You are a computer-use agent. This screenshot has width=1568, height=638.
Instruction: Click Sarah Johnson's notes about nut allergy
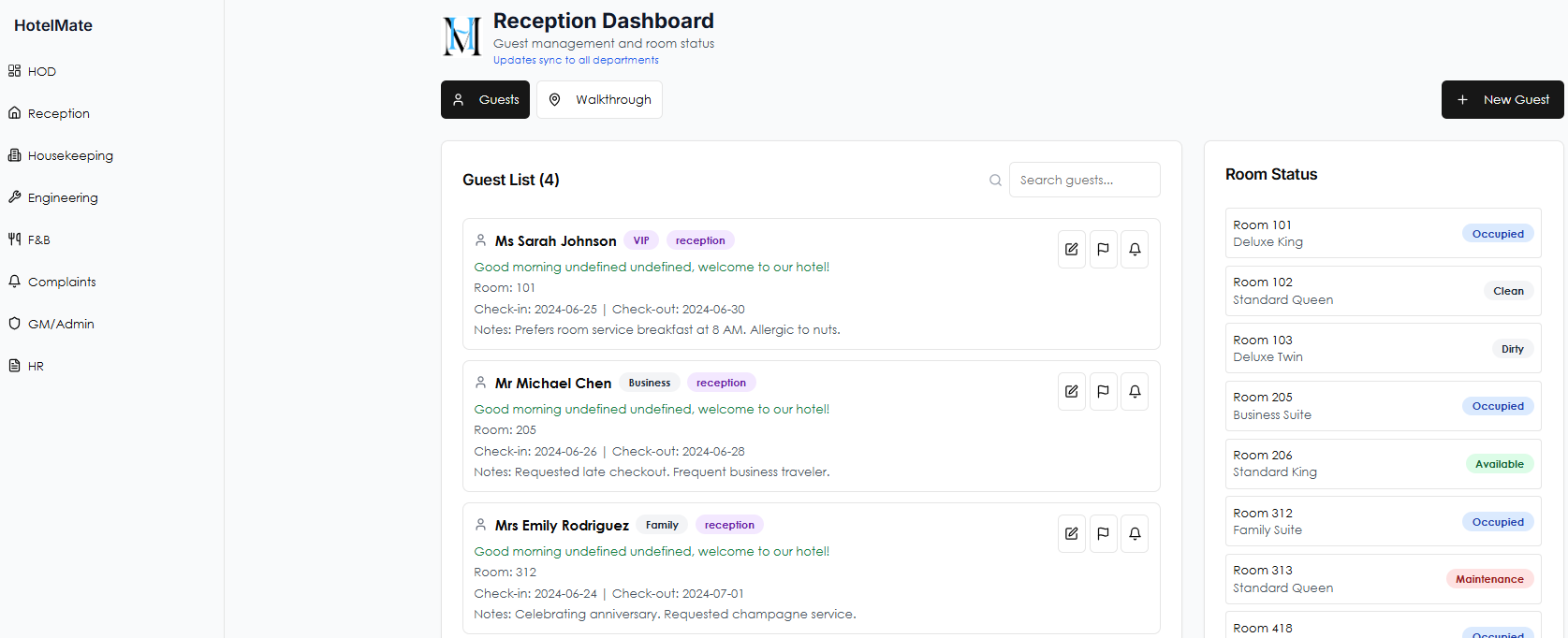click(x=657, y=329)
